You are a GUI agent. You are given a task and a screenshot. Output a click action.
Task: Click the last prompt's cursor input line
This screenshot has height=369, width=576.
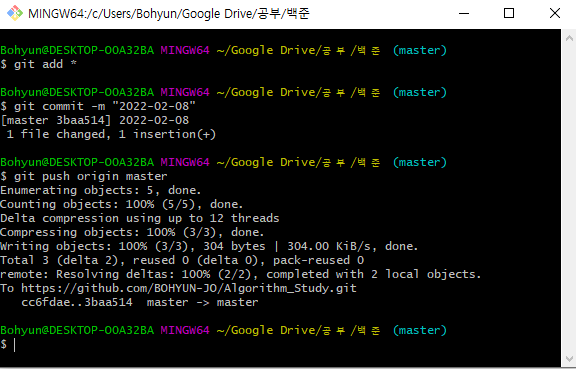pos(8,344)
